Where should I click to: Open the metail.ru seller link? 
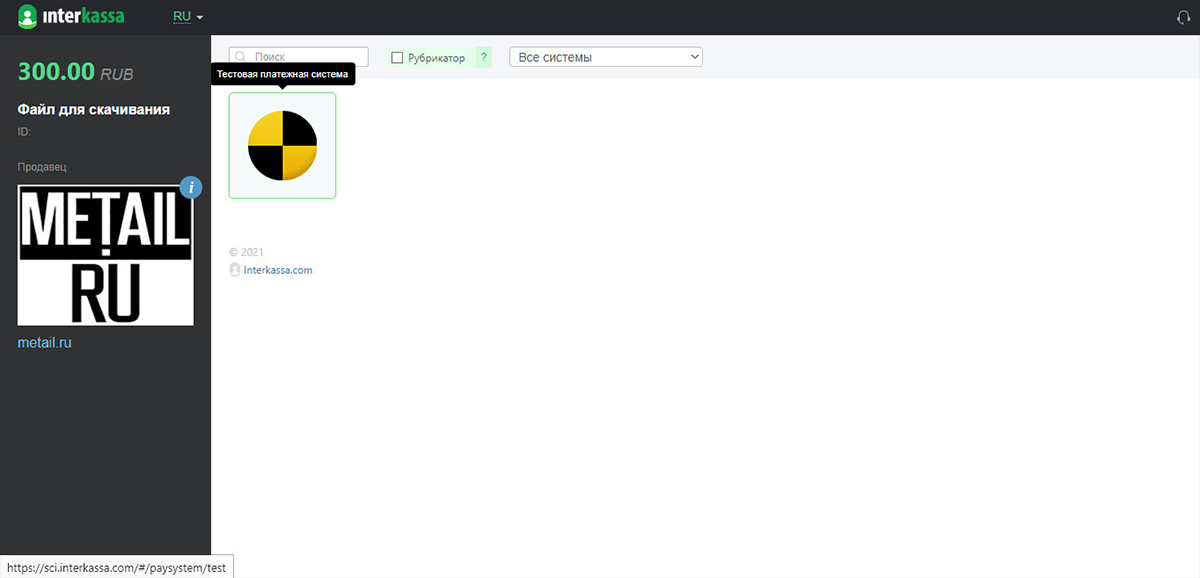pyautogui.click(x=45, y=343)
